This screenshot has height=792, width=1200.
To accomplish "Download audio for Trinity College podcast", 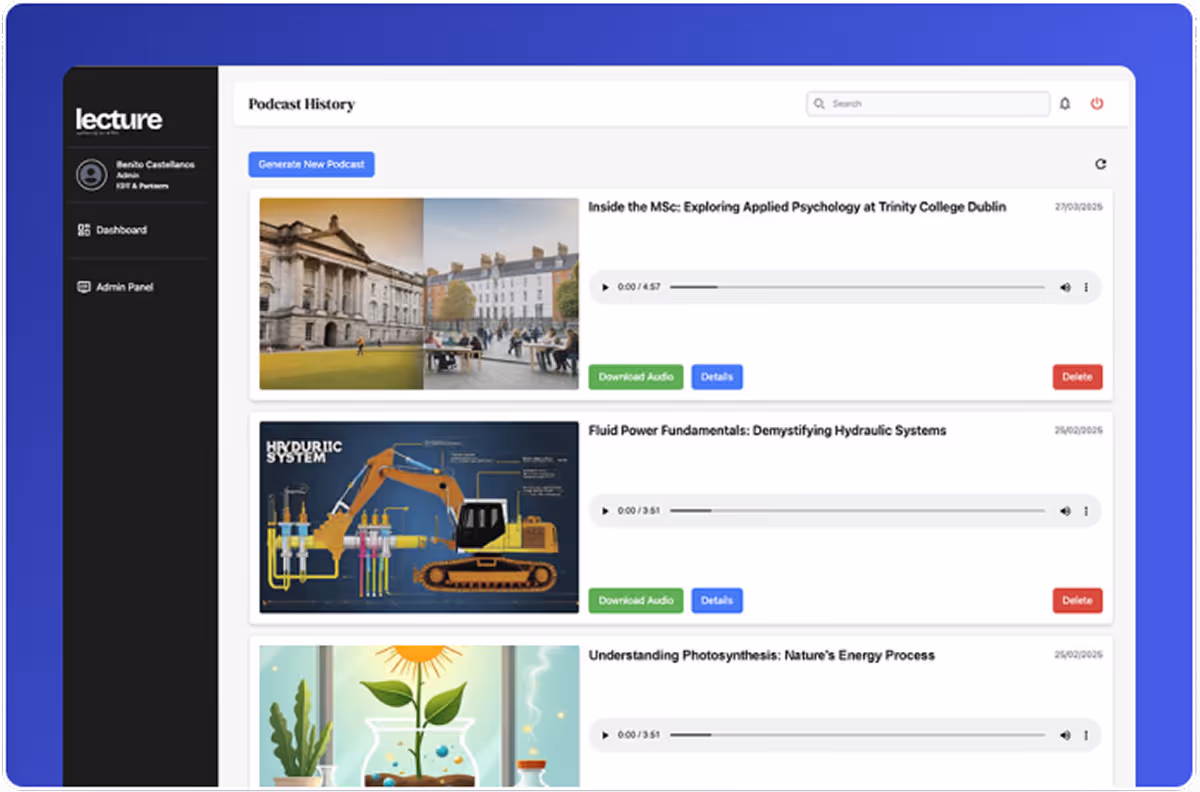I will tap(636, 377).
